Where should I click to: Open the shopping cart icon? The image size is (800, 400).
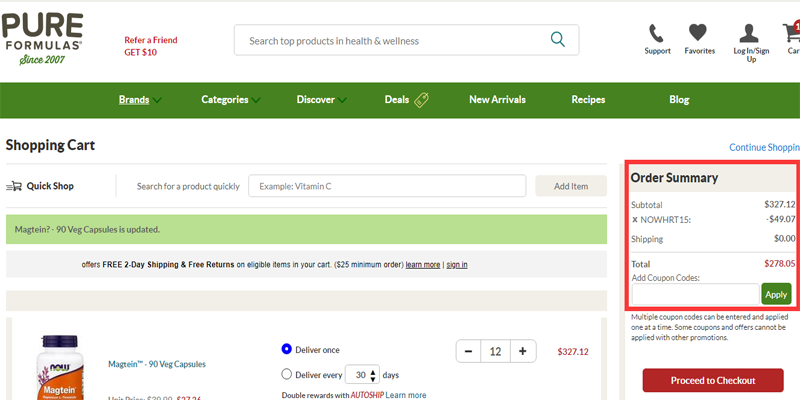pos(792,33)
